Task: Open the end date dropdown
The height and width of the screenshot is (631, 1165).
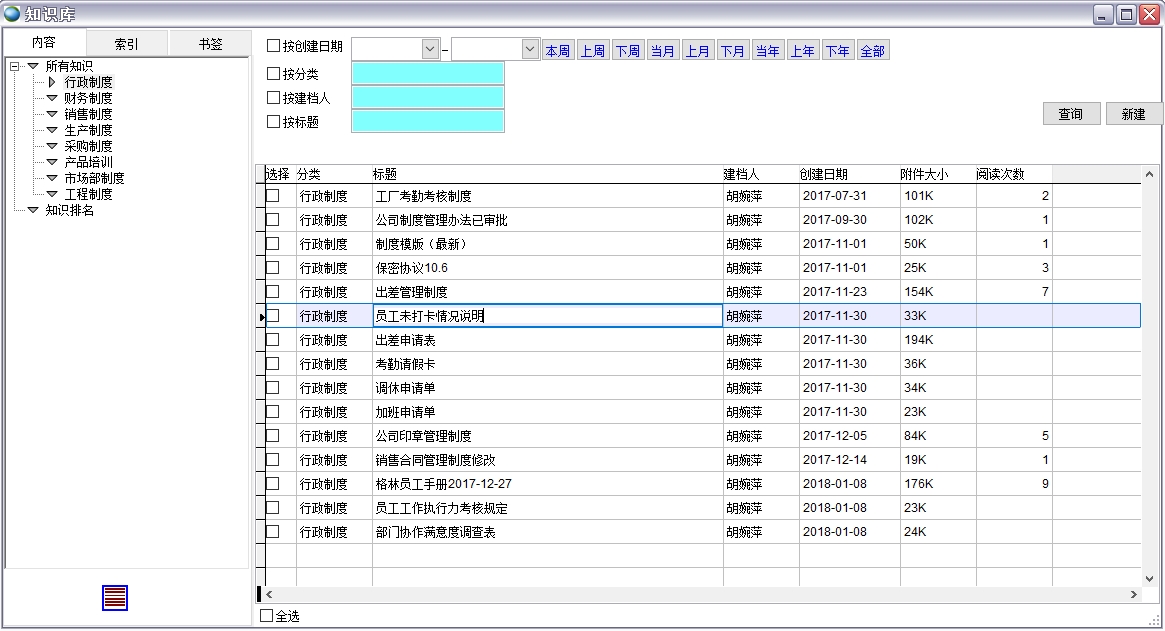Action: pos(530,49)
